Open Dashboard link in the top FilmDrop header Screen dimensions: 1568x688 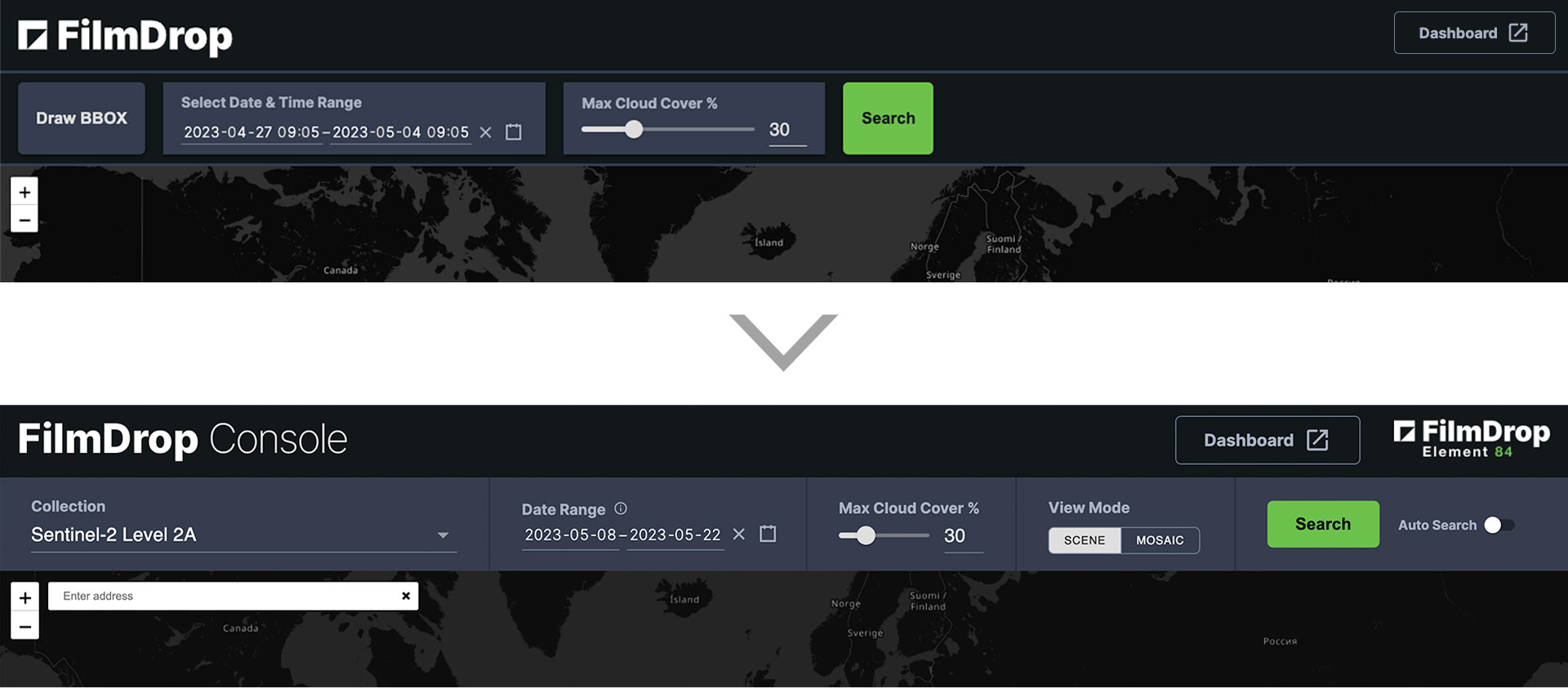[x=1474, y=33]
